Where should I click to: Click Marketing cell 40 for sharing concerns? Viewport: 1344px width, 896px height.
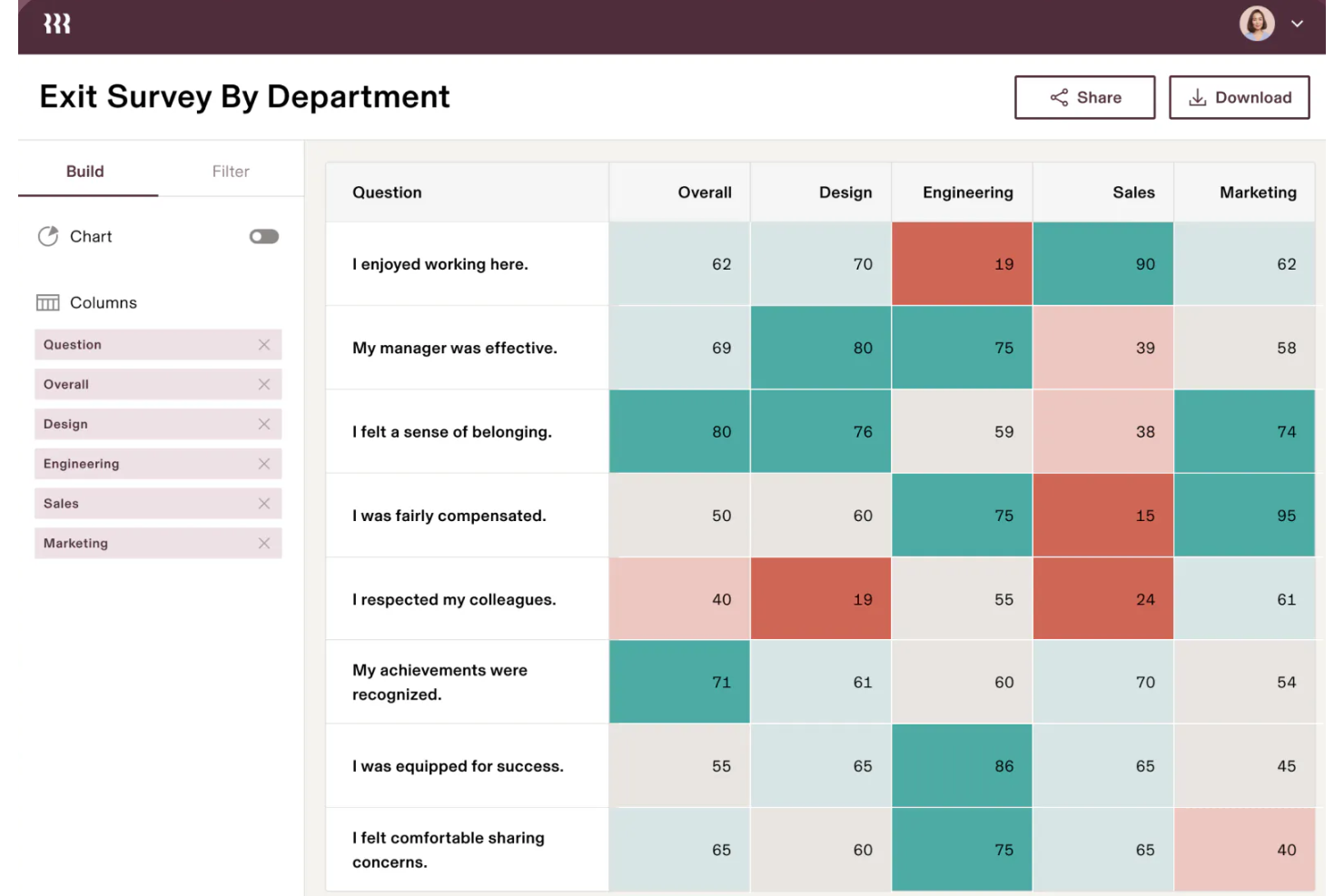tap(1245, 850)
